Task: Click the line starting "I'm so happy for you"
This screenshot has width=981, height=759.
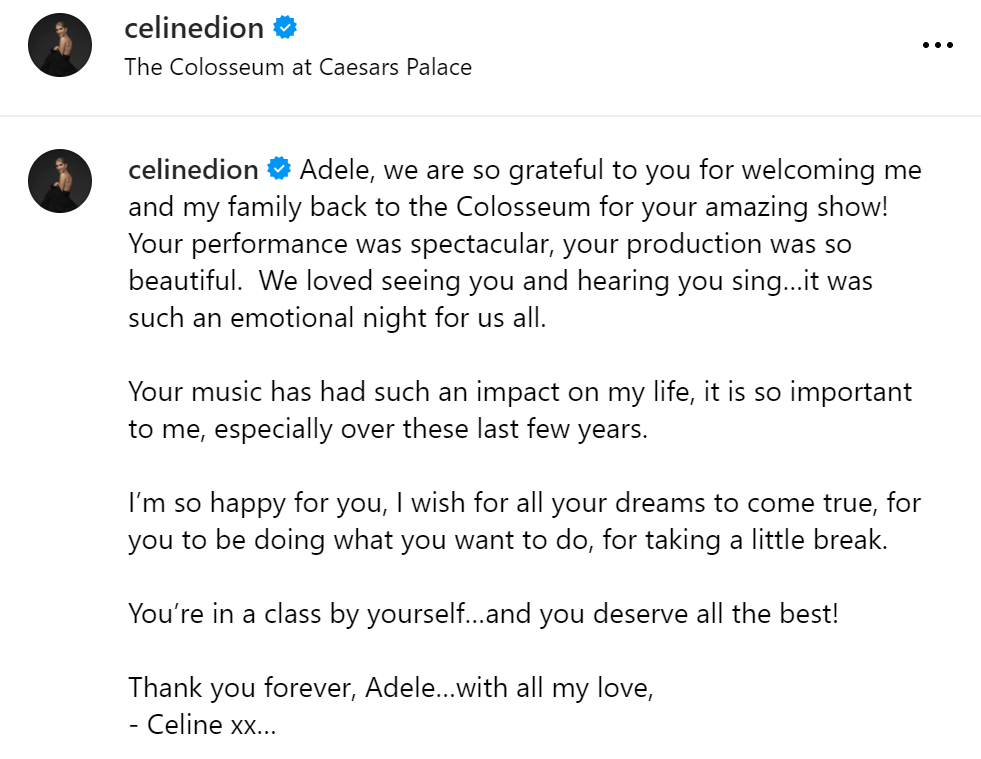Action: [524, 503]
